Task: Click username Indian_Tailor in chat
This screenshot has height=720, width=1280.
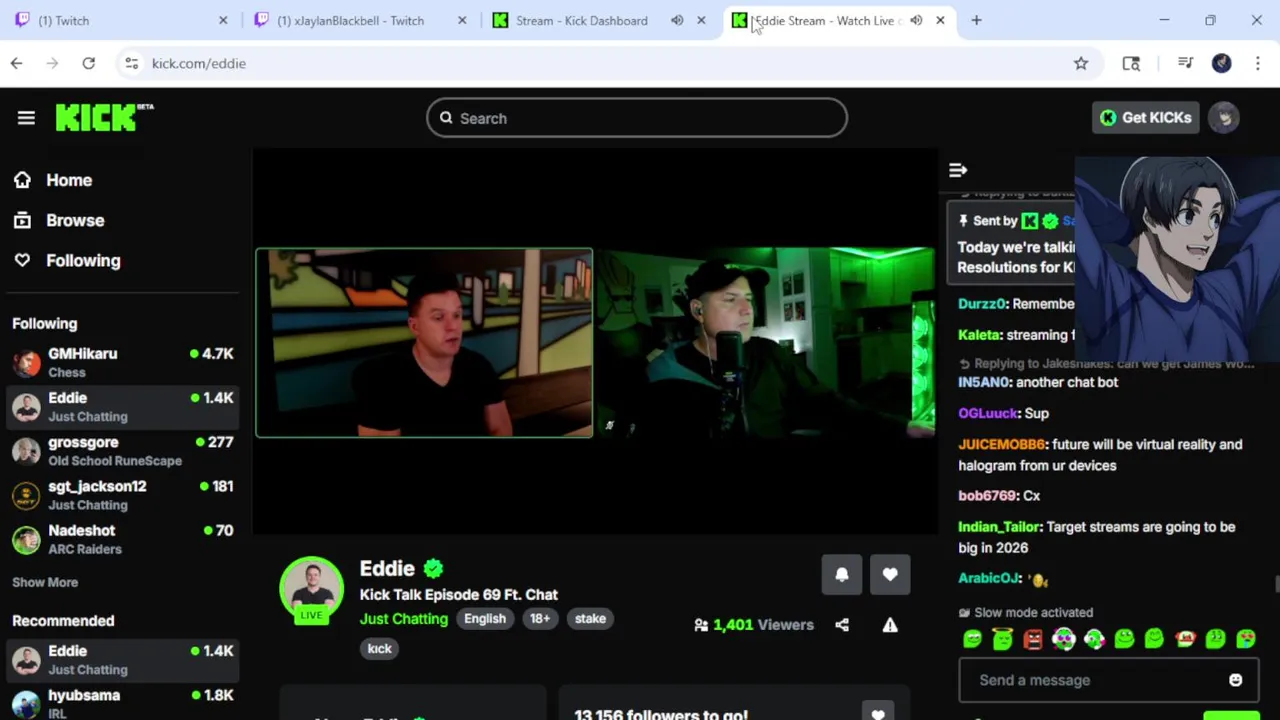Action: pos(999,527)
